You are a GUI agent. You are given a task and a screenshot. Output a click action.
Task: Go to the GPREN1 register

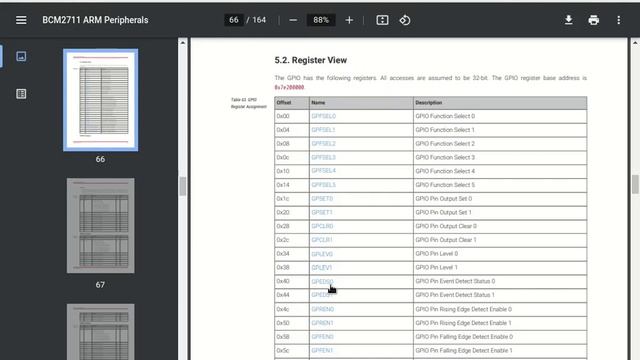click(x=322, y=323)
